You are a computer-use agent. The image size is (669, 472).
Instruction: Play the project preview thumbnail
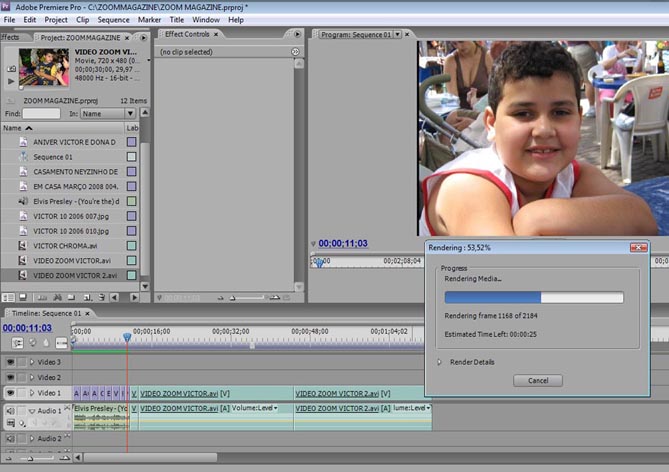[10, 82]
